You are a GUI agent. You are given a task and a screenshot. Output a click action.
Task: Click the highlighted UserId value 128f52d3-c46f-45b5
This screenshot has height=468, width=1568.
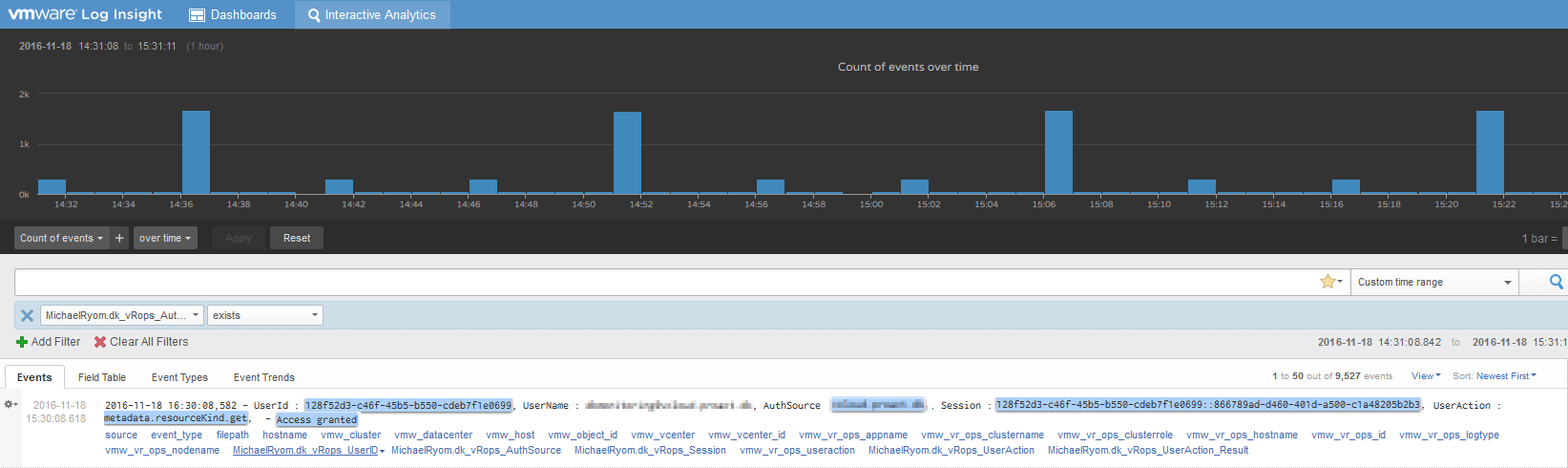pos(408,405)
